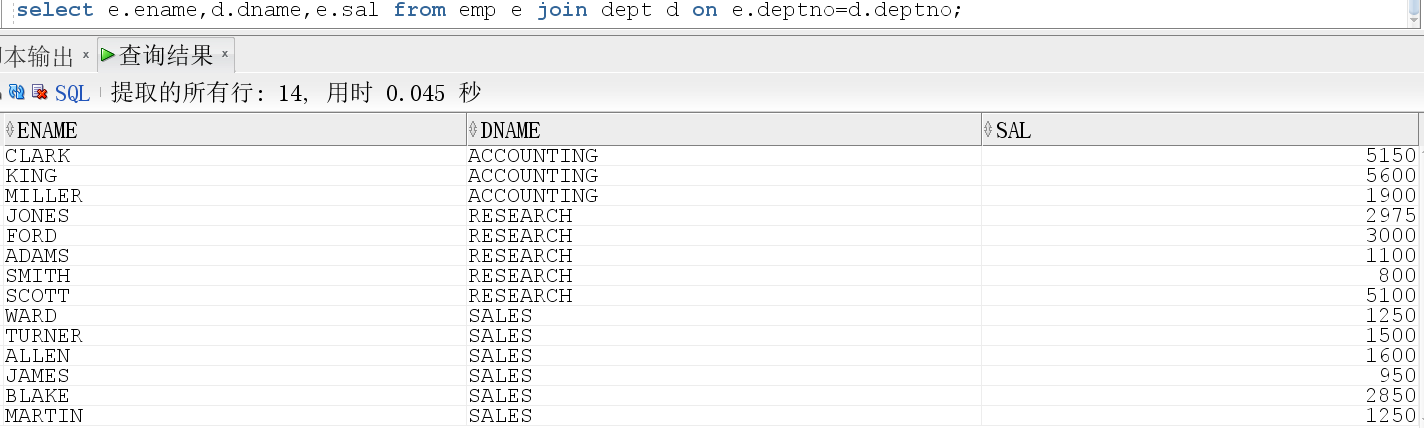Open the blue SQL link

pyautogui.click(x=72, y=94)
